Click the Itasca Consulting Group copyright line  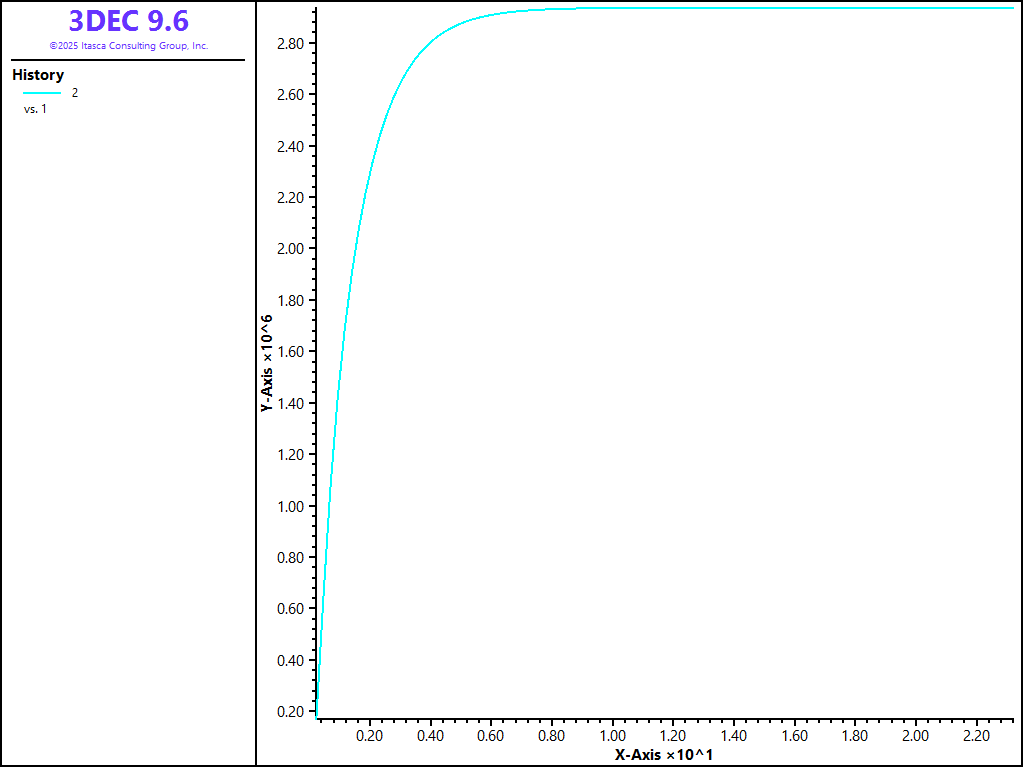pos(128,46)
